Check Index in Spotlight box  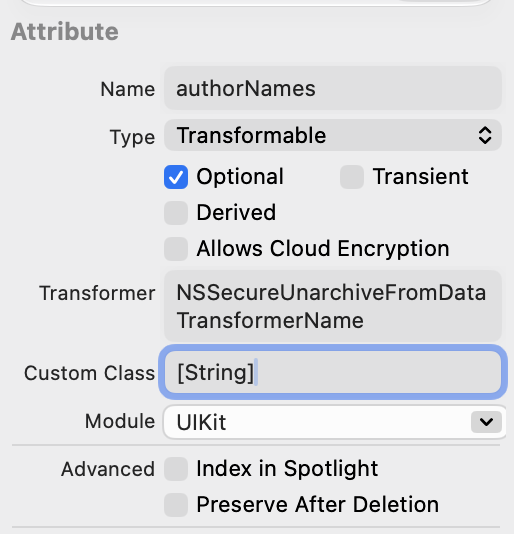[176, 469]
